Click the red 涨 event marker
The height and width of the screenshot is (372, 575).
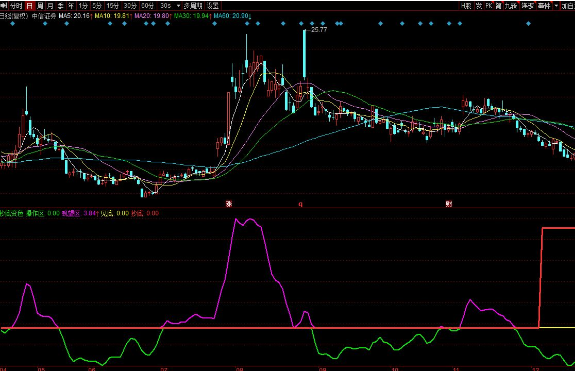point(229,204)
